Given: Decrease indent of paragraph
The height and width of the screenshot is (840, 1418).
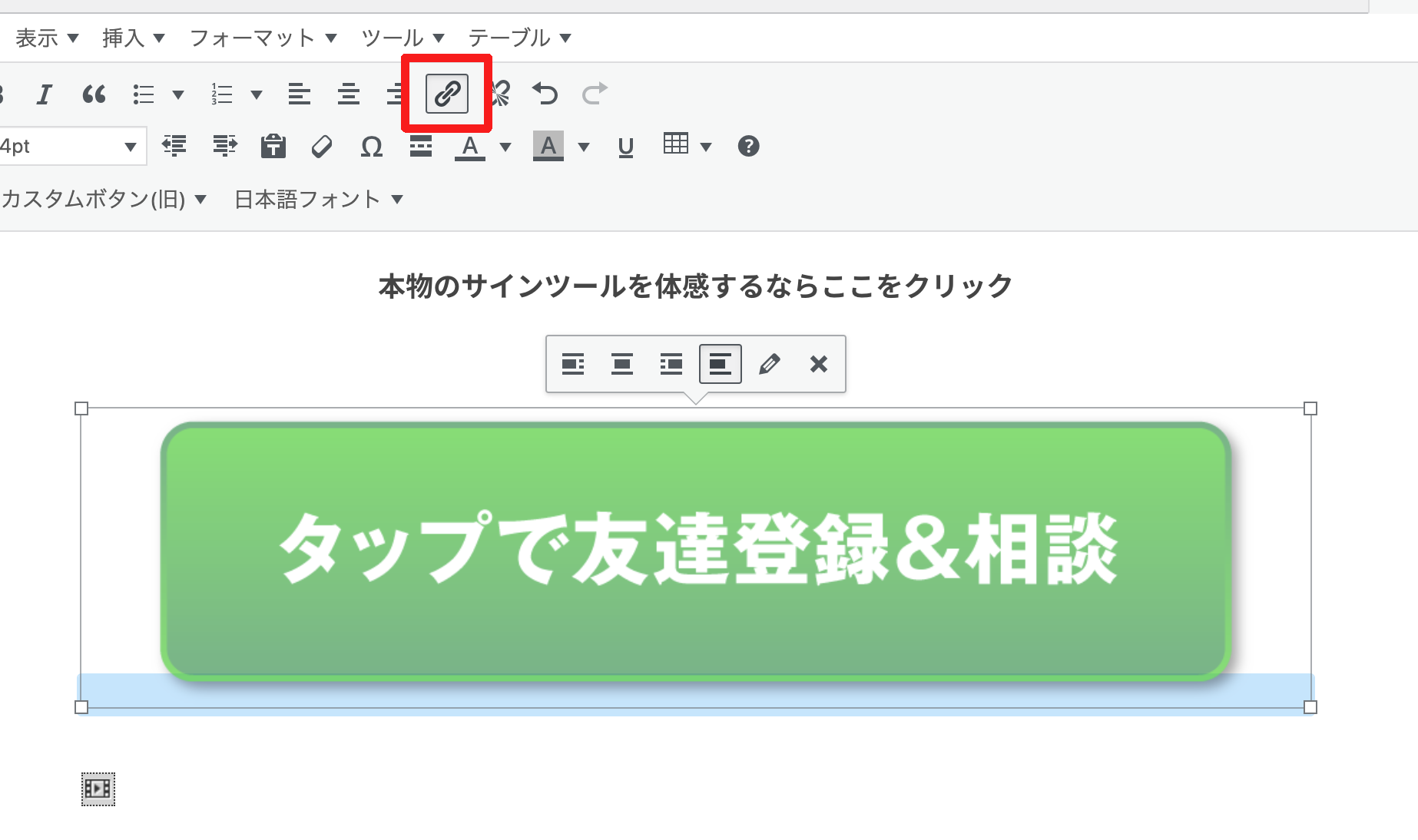Looking at the screenshot, I should (174, 146).
